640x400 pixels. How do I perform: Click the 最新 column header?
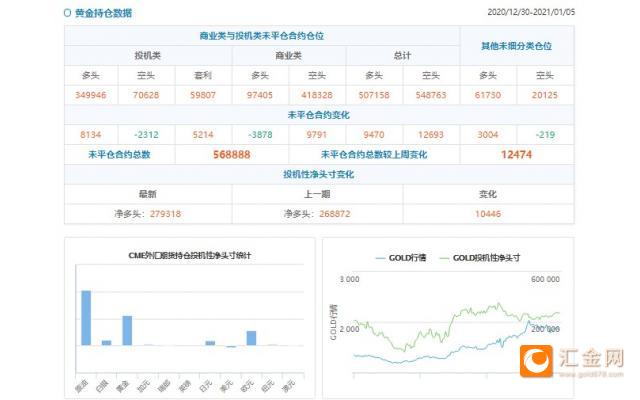(148, 194)
